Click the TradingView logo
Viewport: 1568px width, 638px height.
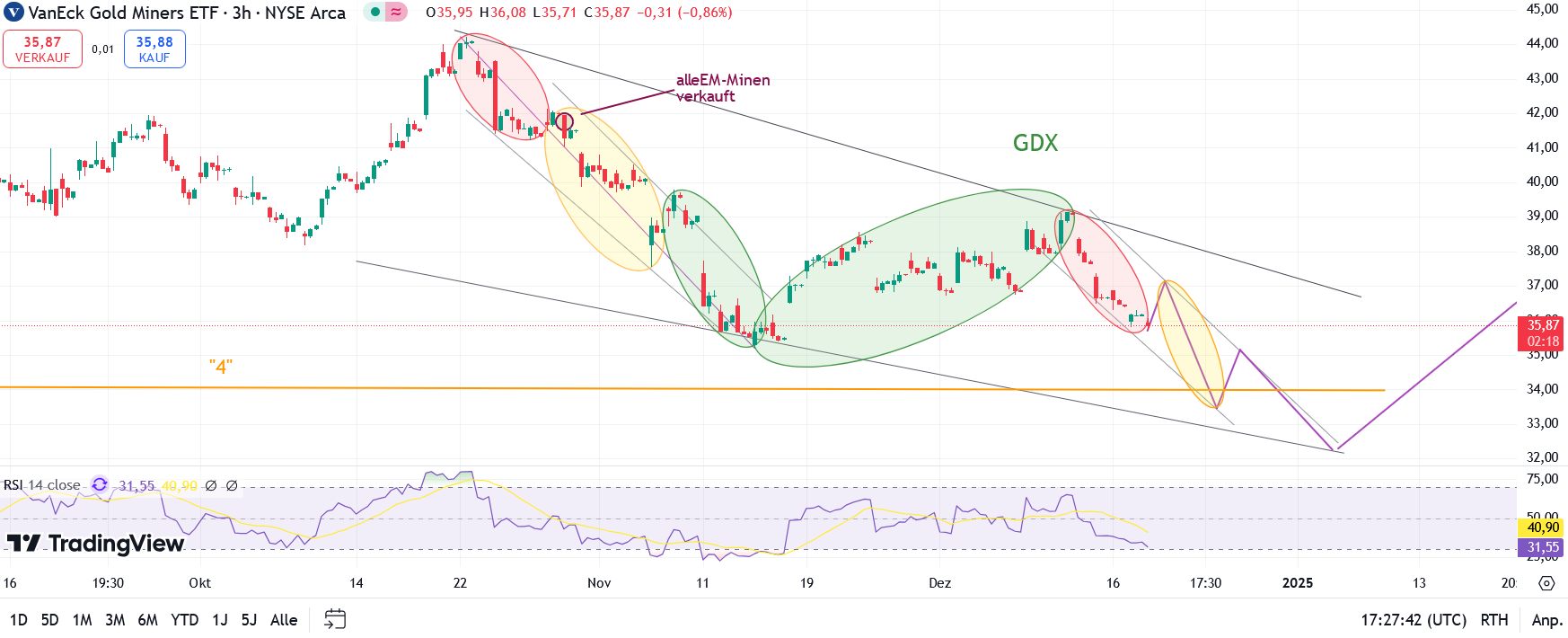(x=95, y=543)
